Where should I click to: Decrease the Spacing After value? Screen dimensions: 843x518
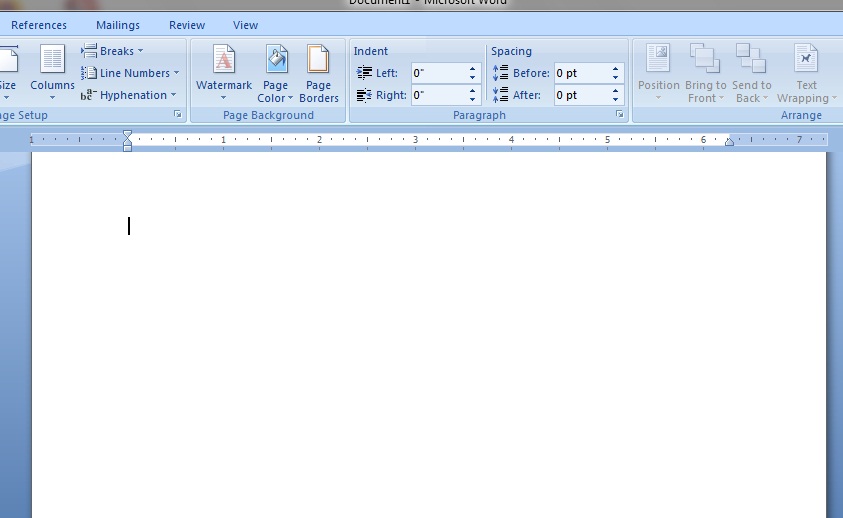[x=615, y=100]
